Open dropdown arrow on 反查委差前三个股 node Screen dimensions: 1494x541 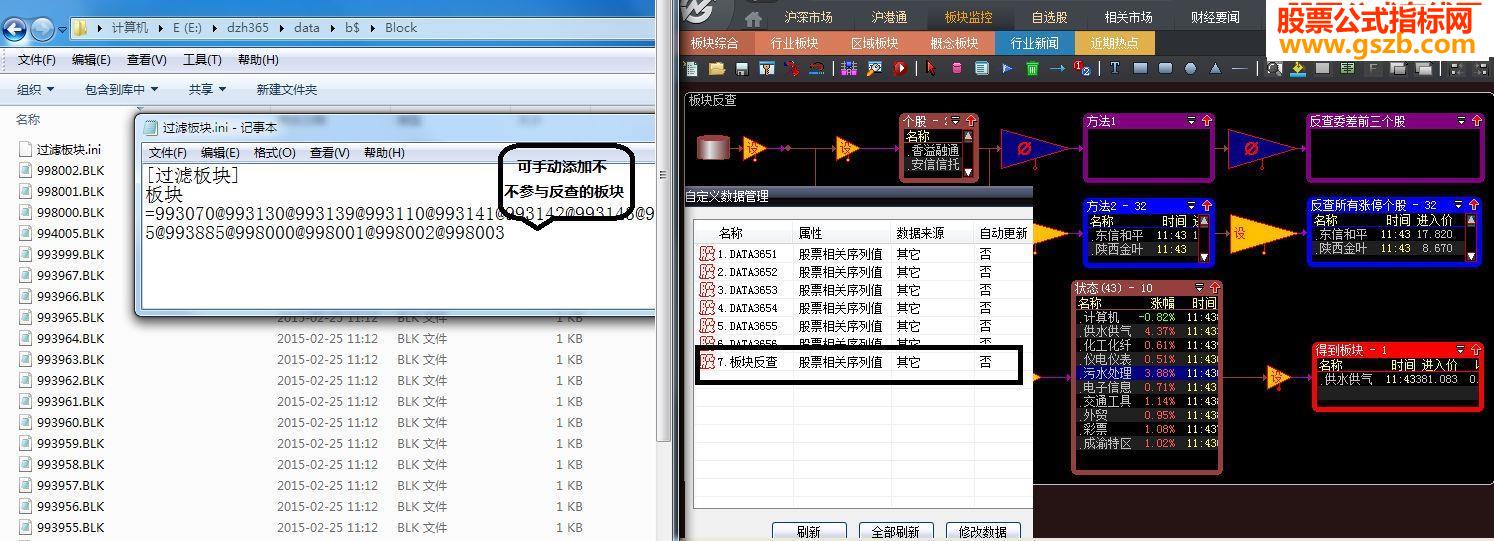coord(1459,121)
